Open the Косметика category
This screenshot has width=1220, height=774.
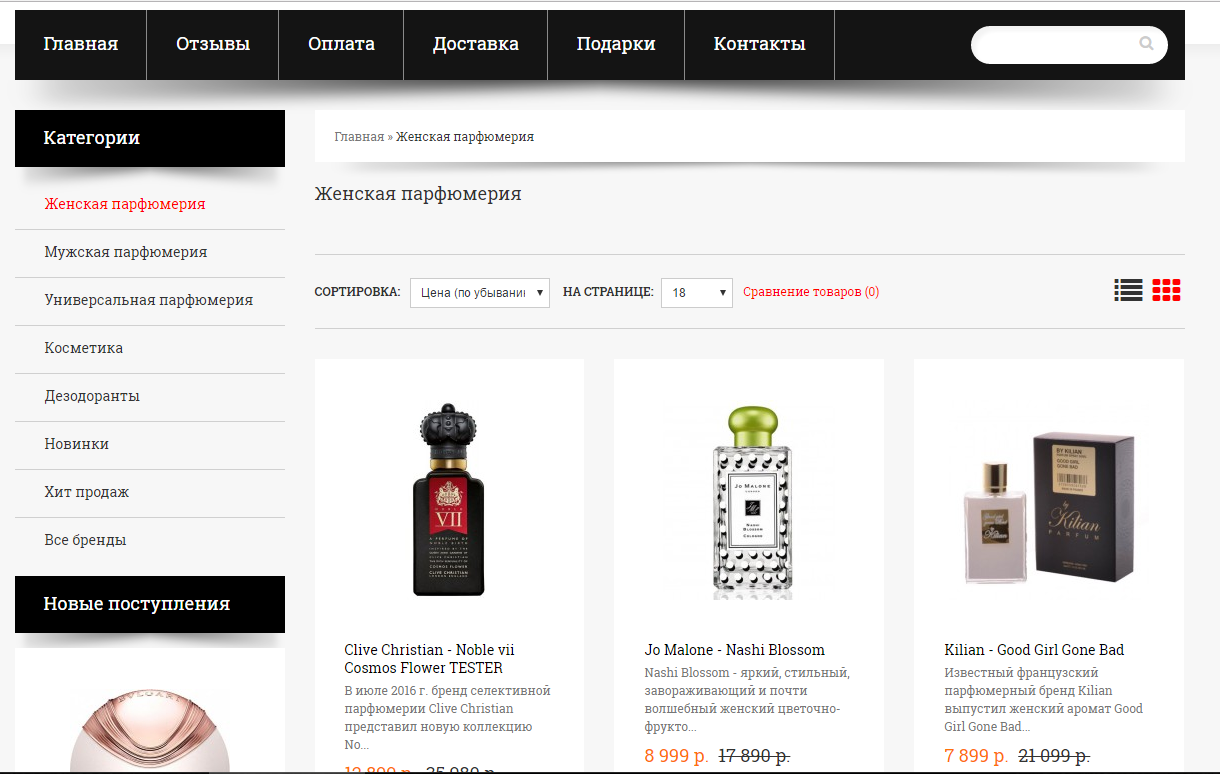click(84, 348)
